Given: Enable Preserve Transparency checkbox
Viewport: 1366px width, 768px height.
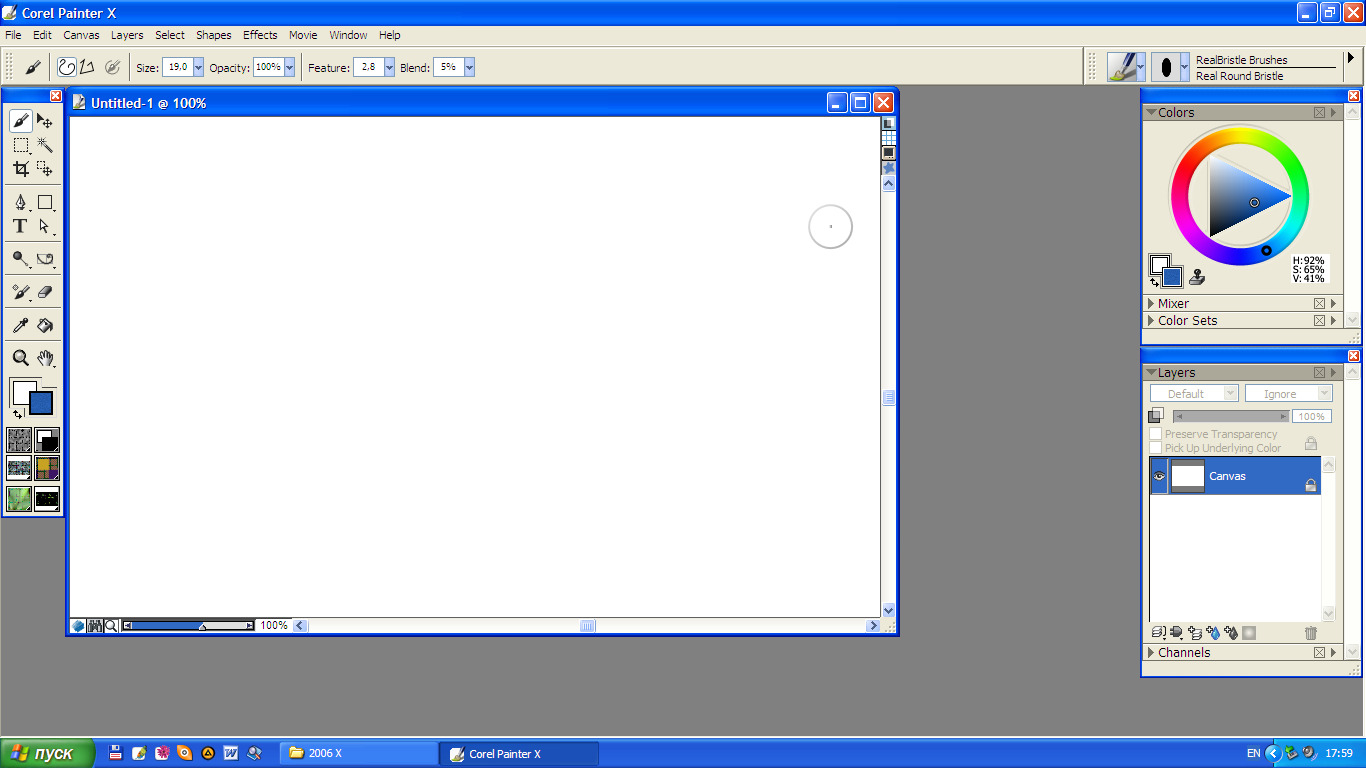Looking at the screenshot, I should coord(1156,434).
